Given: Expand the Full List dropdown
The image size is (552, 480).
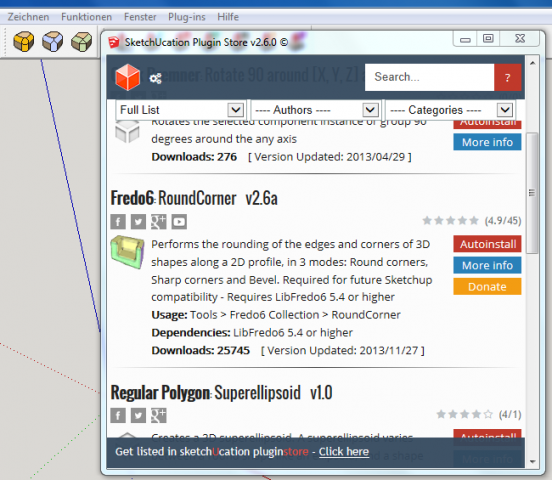Looking at the screenshot, I should 180,110.
